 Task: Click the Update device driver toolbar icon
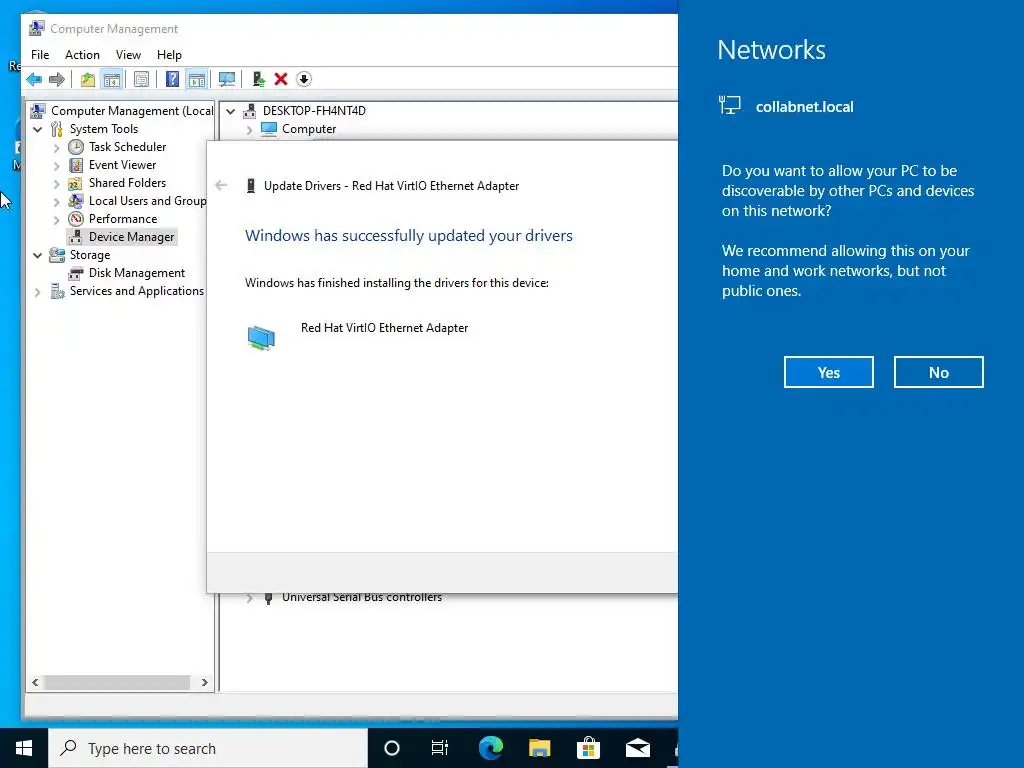pyautogui.click(x=259, y=80)
